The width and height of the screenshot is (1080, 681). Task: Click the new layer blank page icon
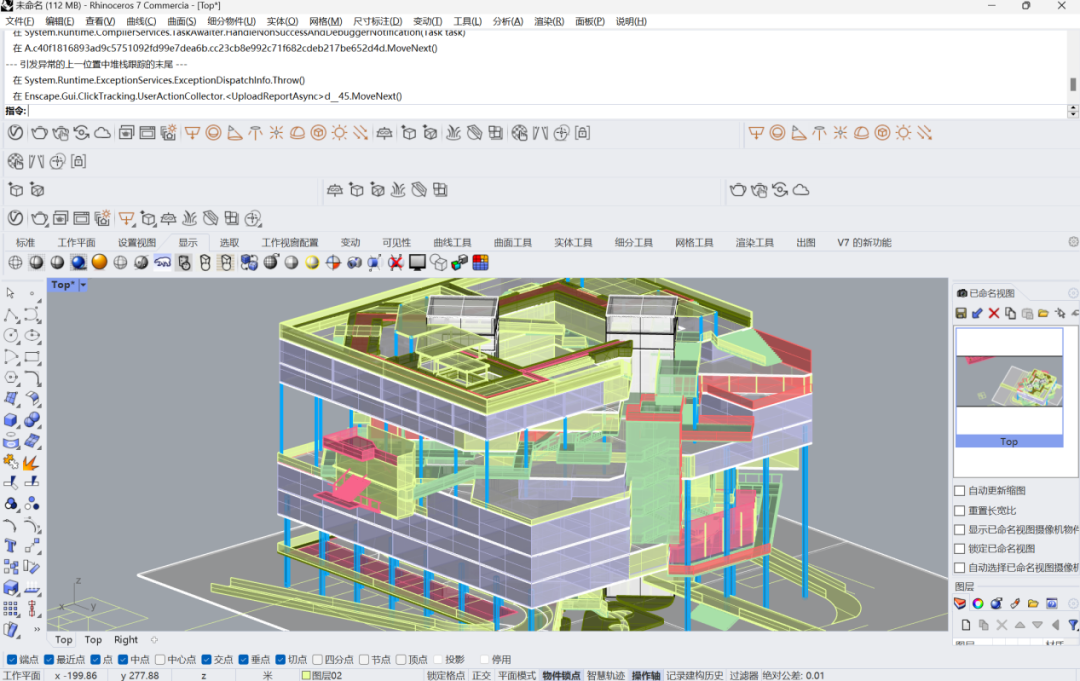[x=966, y=625]
